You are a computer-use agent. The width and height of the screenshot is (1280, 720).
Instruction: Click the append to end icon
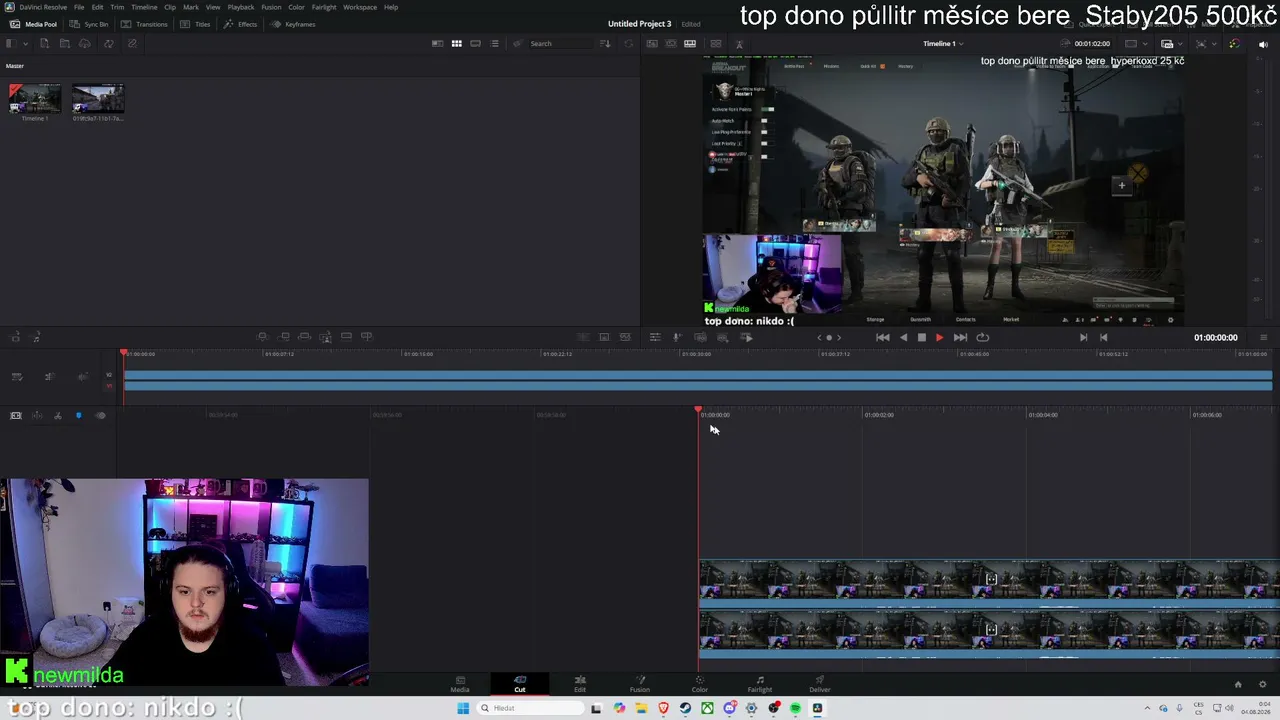(285, 337)
